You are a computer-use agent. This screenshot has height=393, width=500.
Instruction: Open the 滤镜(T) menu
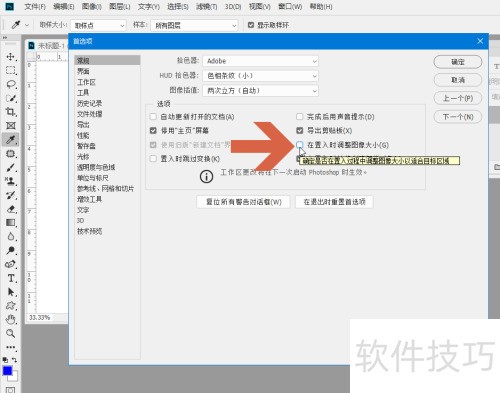click(x=207, y=7)
